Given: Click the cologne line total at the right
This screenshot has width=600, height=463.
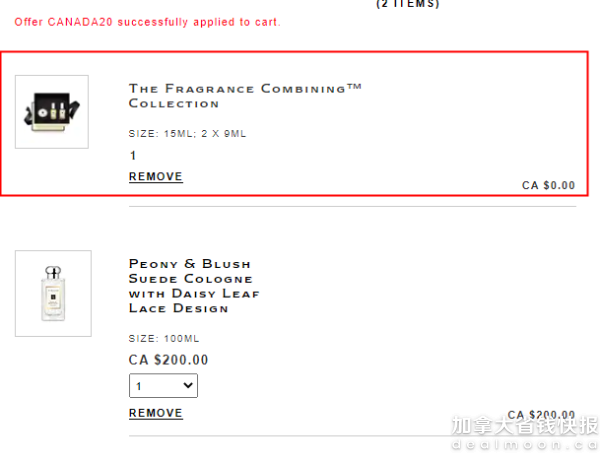Looking at the screenshot, I should click(x=541, y=415).
